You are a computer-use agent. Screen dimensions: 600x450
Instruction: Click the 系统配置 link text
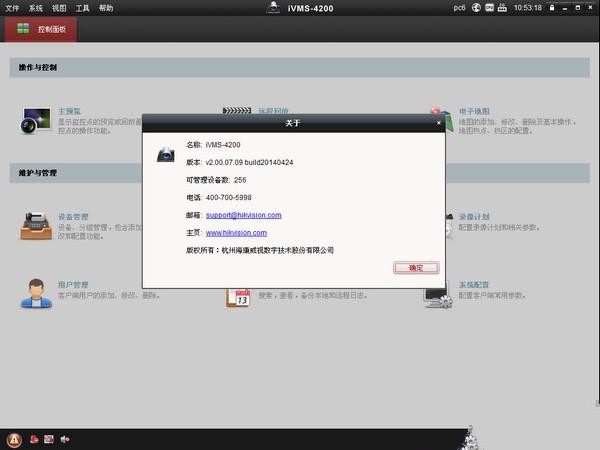point(474,285)
